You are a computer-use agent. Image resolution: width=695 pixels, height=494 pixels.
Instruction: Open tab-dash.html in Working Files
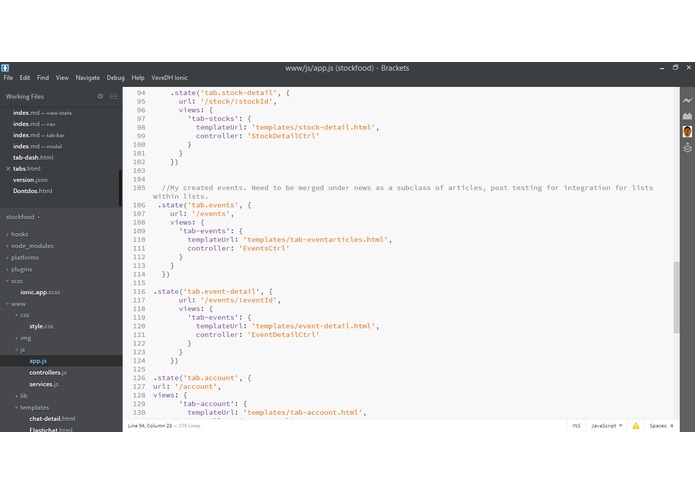point(33,157)
